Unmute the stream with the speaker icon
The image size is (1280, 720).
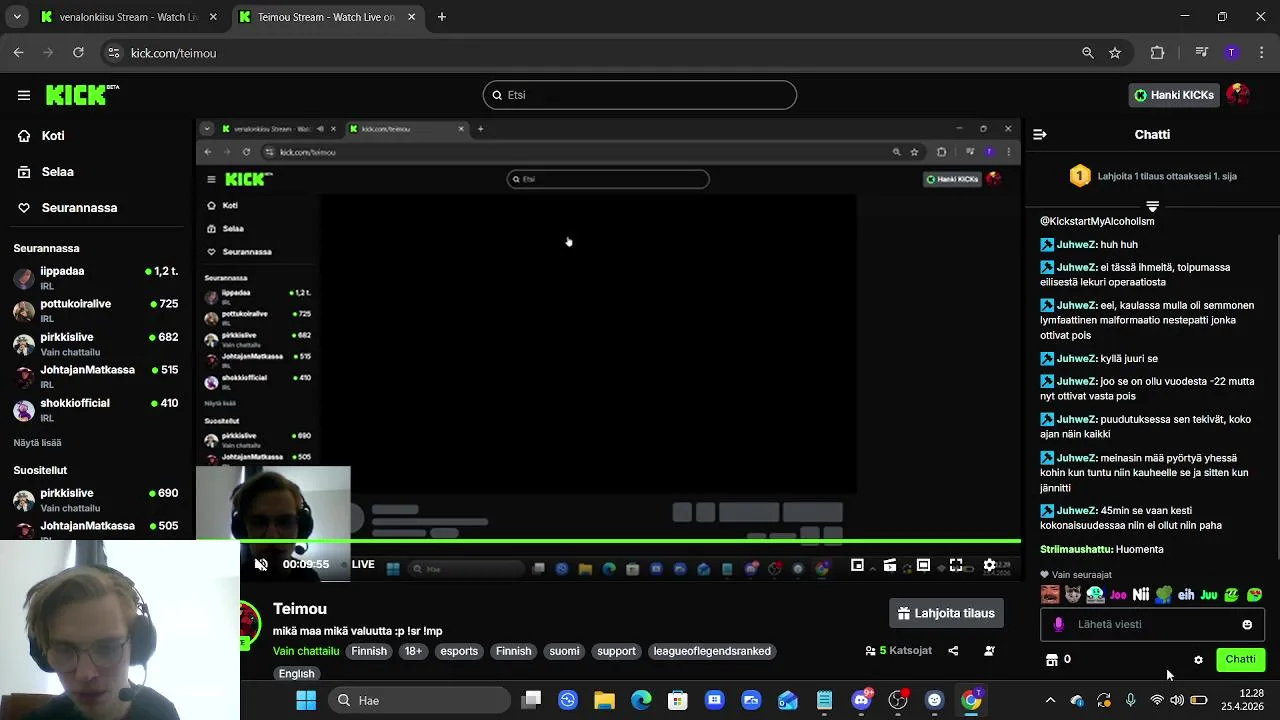pos(261,565)
